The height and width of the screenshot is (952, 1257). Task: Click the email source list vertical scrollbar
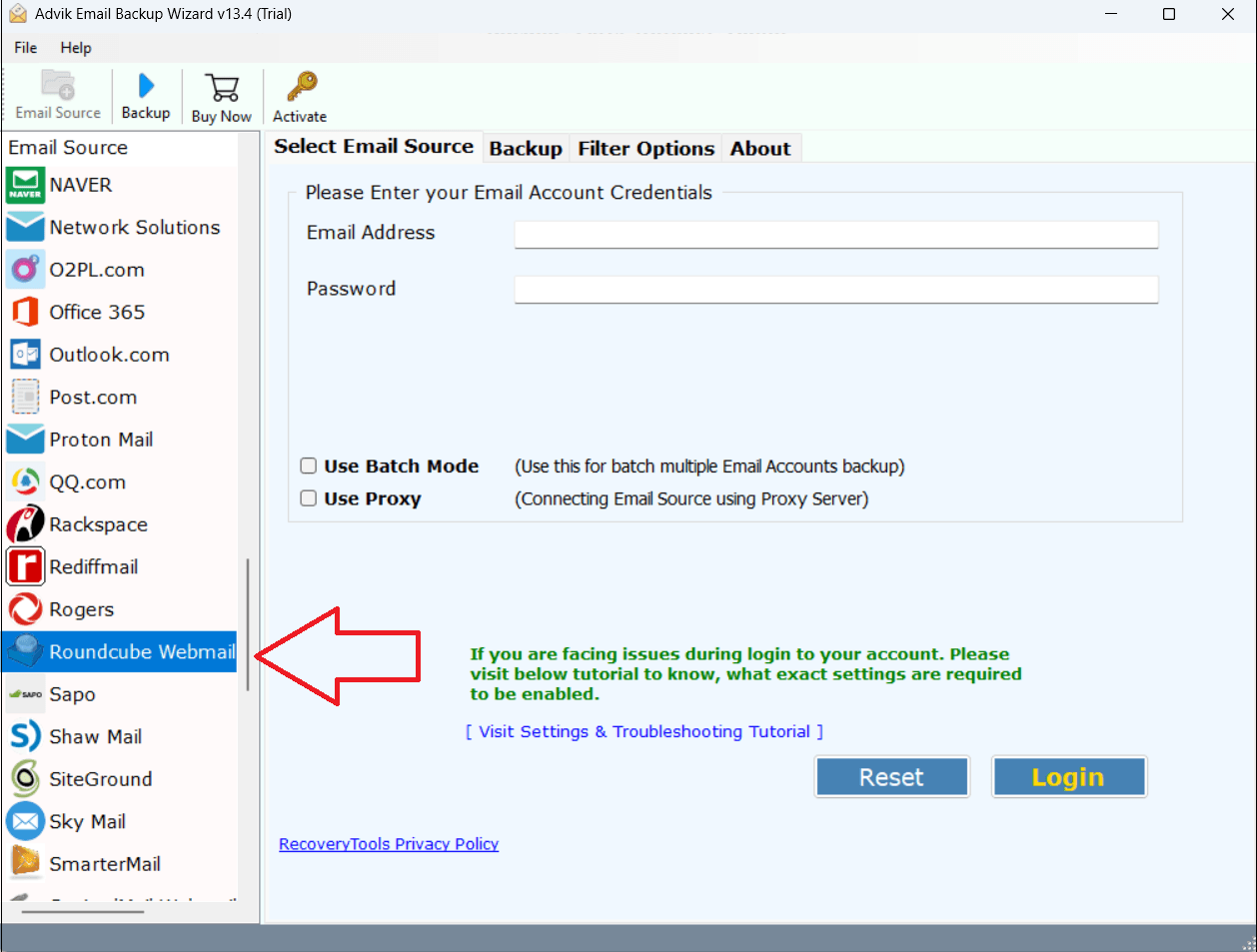[248, 624]
